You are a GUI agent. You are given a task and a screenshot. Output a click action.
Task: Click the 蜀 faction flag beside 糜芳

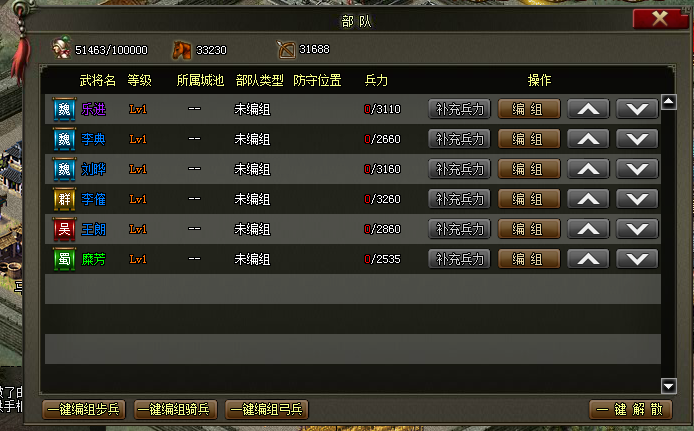[65, 259]
